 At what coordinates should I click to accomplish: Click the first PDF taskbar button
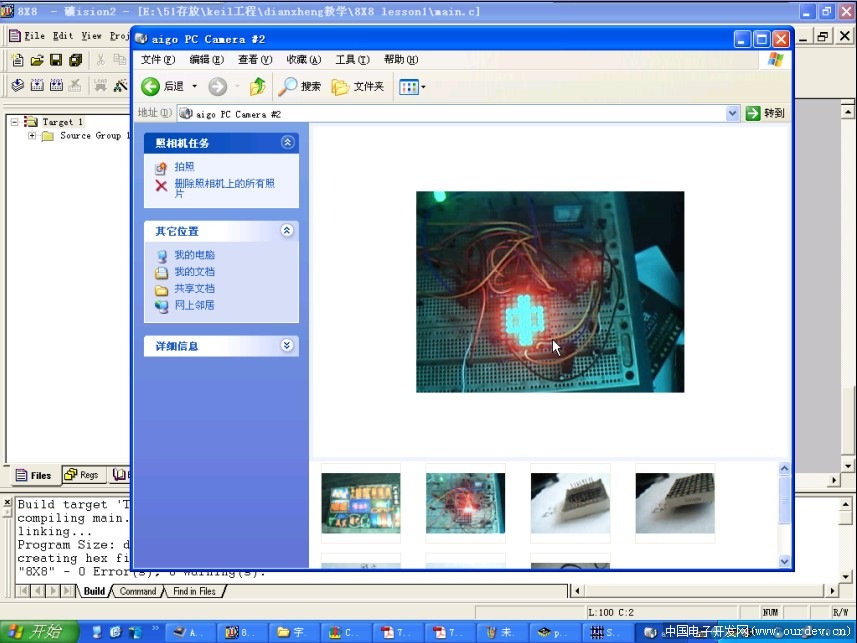tap(396, 632)
